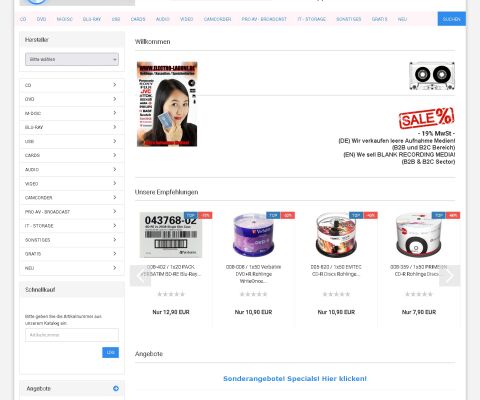Expand the DVD category chevron in sidebar

pos(114,99)
